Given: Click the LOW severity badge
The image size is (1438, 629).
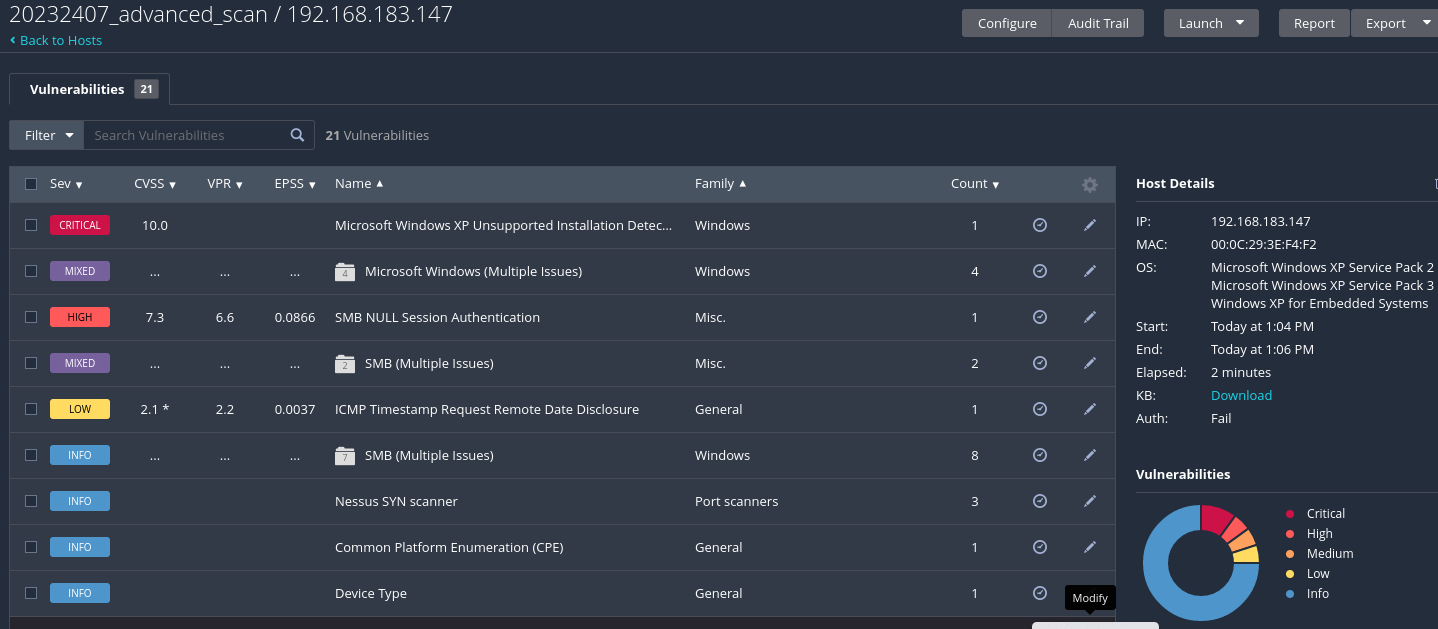Looking at the screenshot, I should pos(80,409).
